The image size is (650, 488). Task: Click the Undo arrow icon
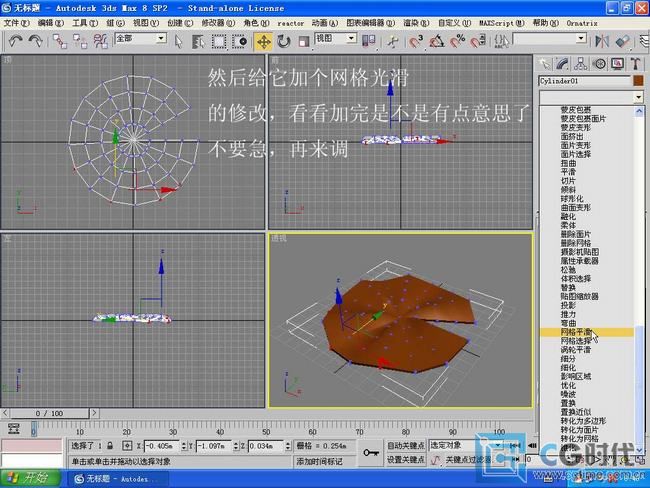click(16, 41)
